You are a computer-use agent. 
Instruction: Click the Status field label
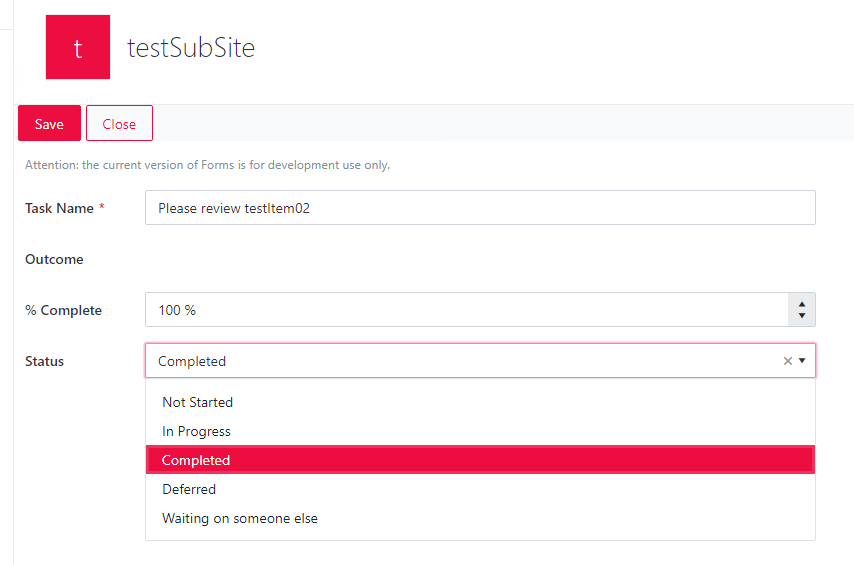(x=44, y=361)
